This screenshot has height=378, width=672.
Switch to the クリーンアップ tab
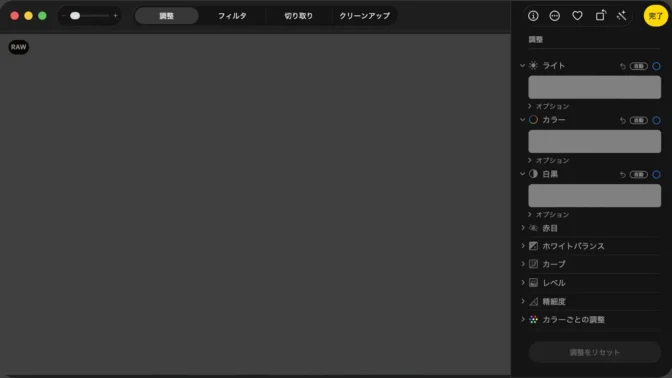click(364, 16)
